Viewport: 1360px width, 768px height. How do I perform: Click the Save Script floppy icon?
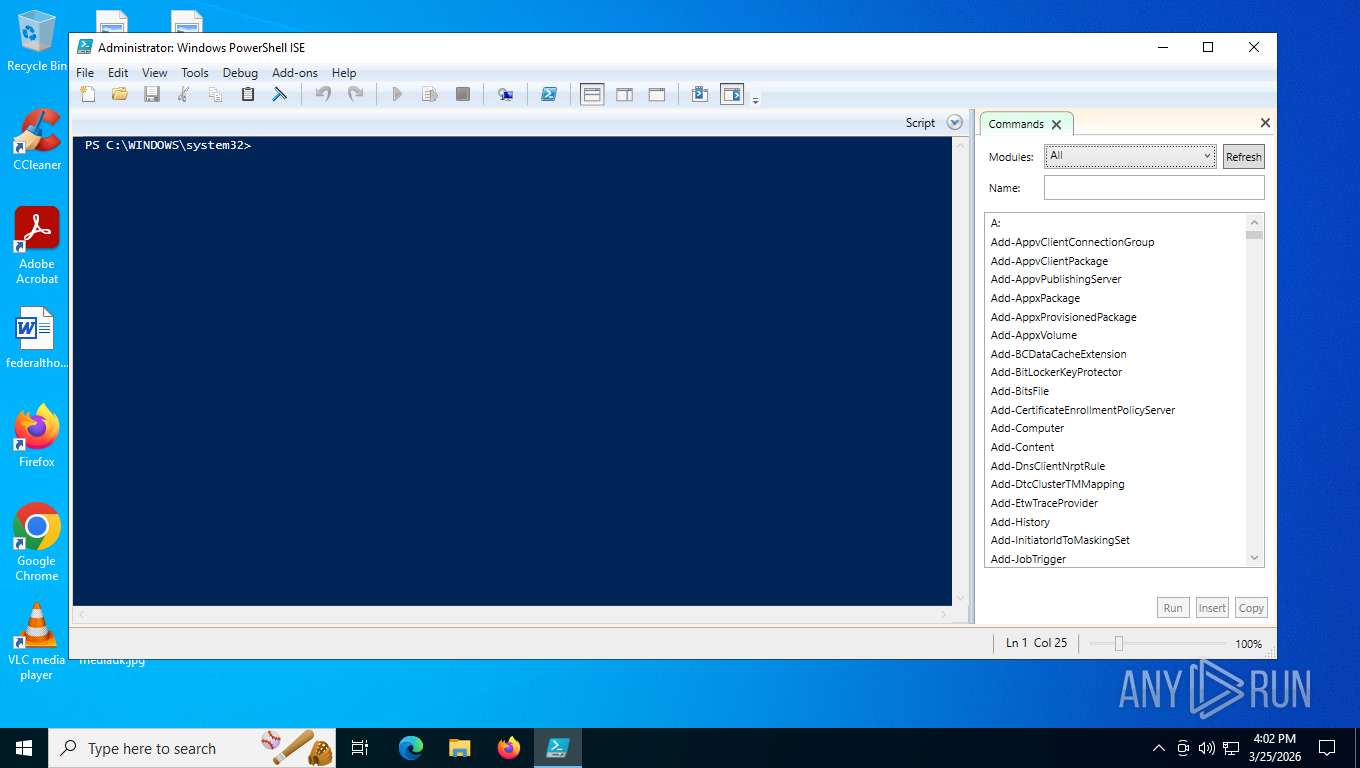[152, 94]
